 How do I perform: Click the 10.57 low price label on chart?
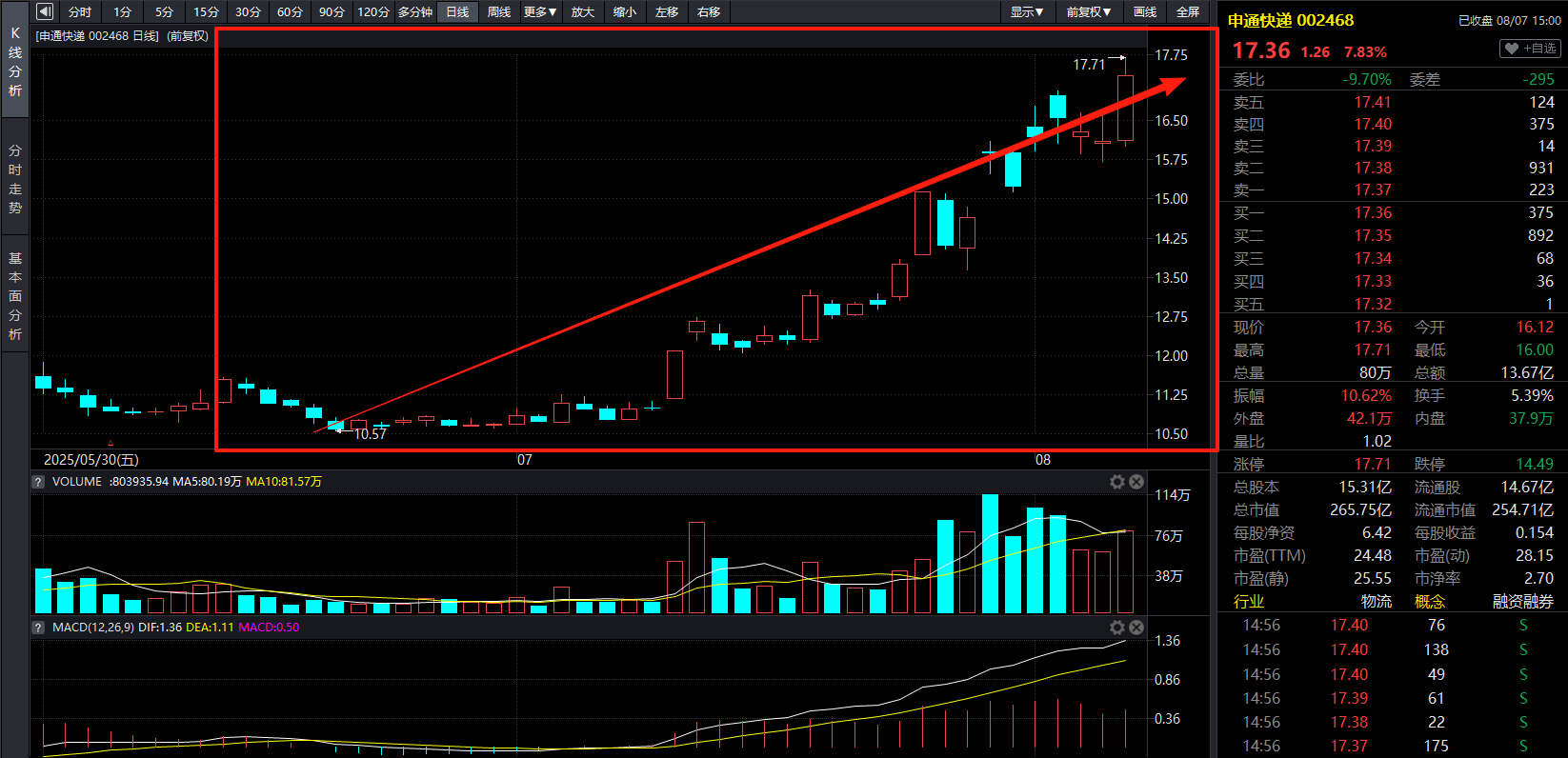pyautogui.click(x=371, y=434)
